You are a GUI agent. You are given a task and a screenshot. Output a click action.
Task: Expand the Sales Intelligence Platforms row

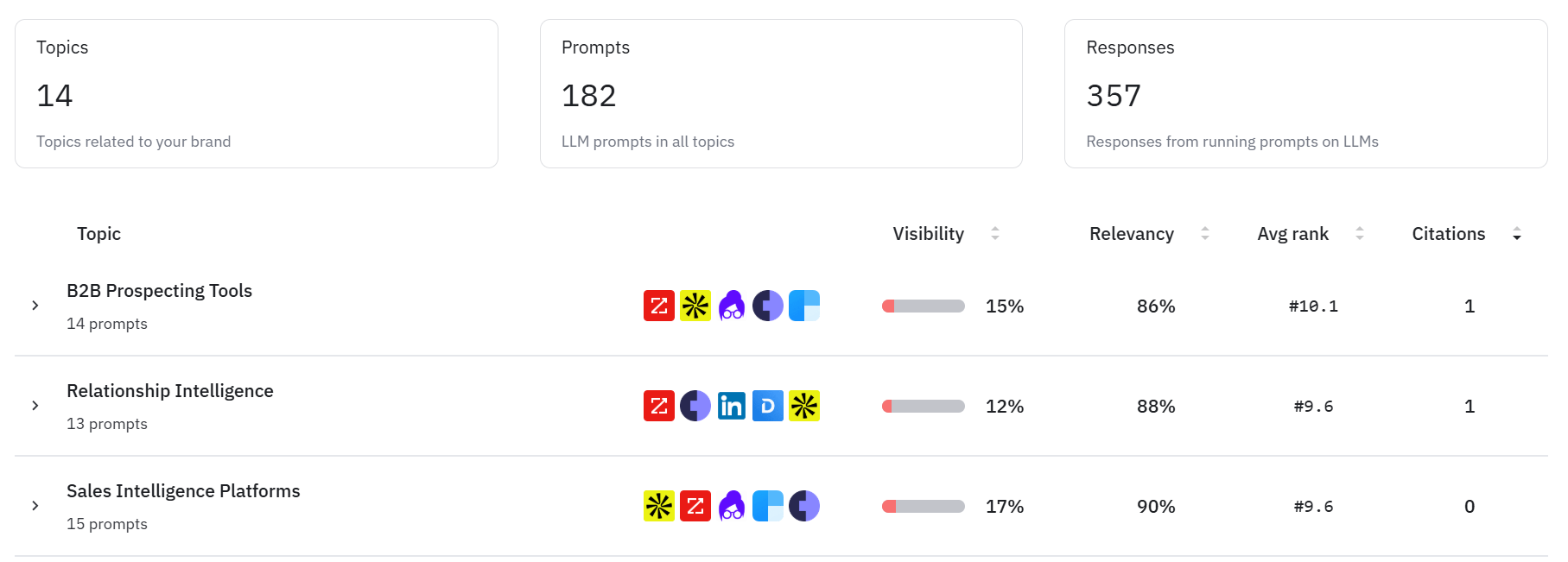click(35, 506)
